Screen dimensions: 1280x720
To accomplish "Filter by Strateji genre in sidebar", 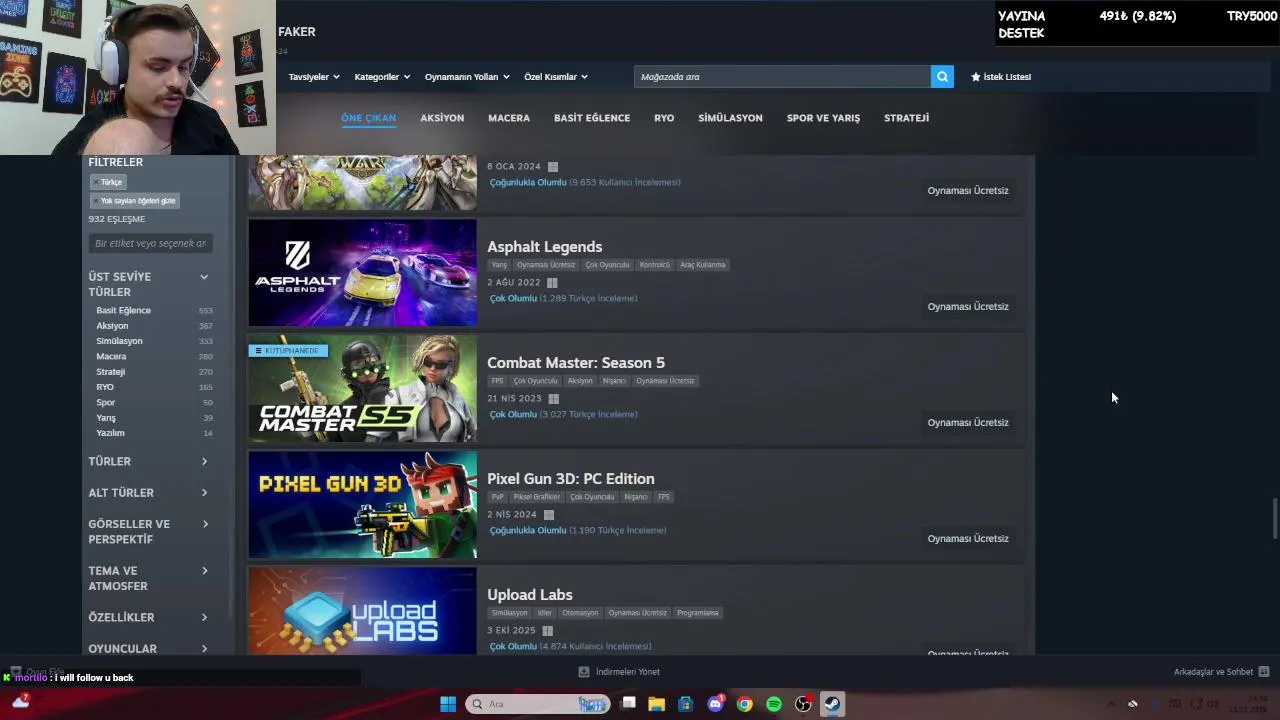I will pyautogui.click(x=110, y=372).
